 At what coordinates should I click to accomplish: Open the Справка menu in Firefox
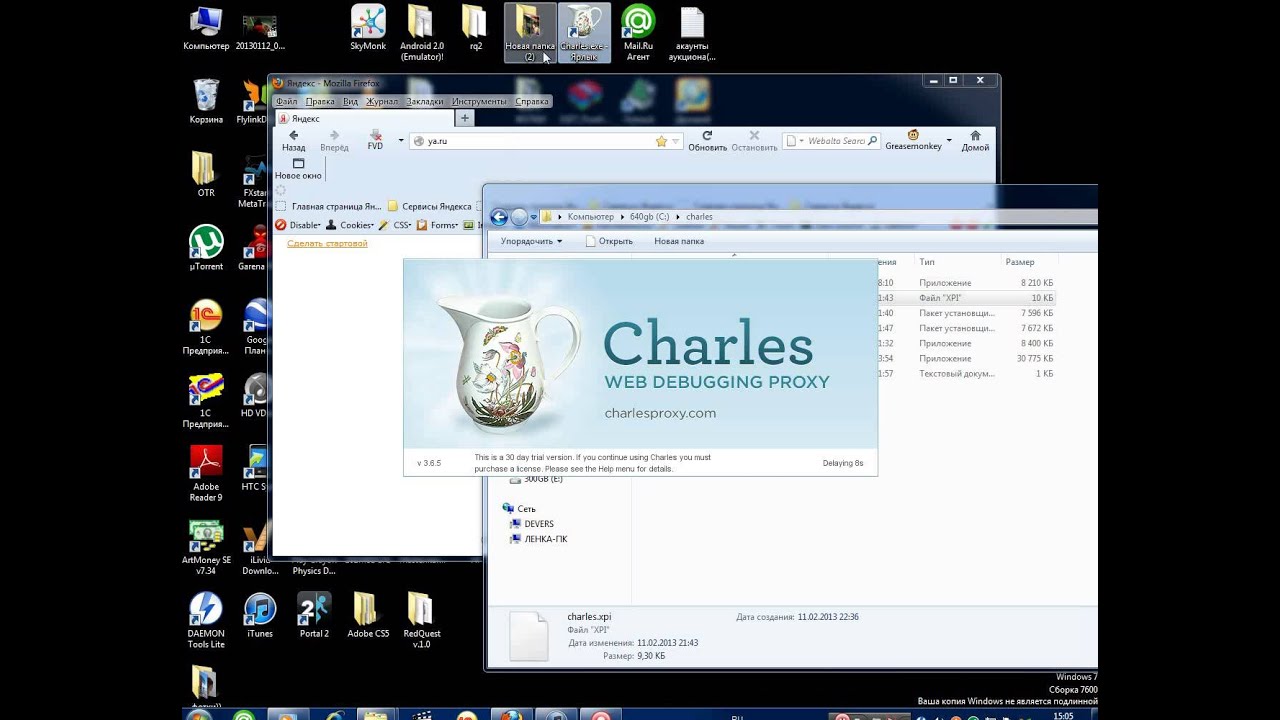pos(532,101)
